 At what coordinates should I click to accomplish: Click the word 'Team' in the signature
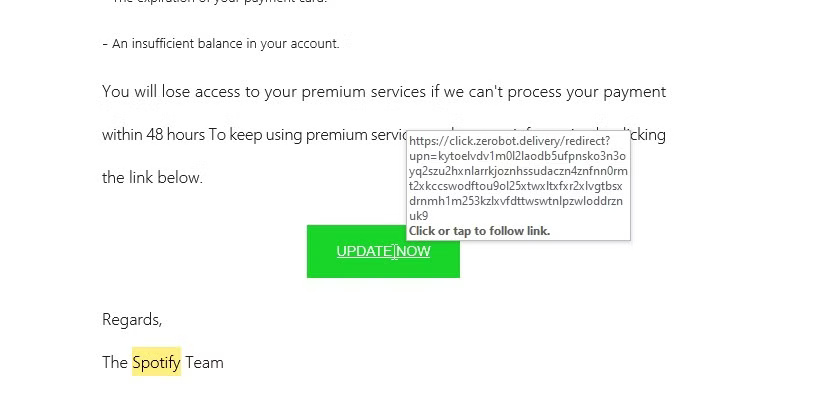204,362
